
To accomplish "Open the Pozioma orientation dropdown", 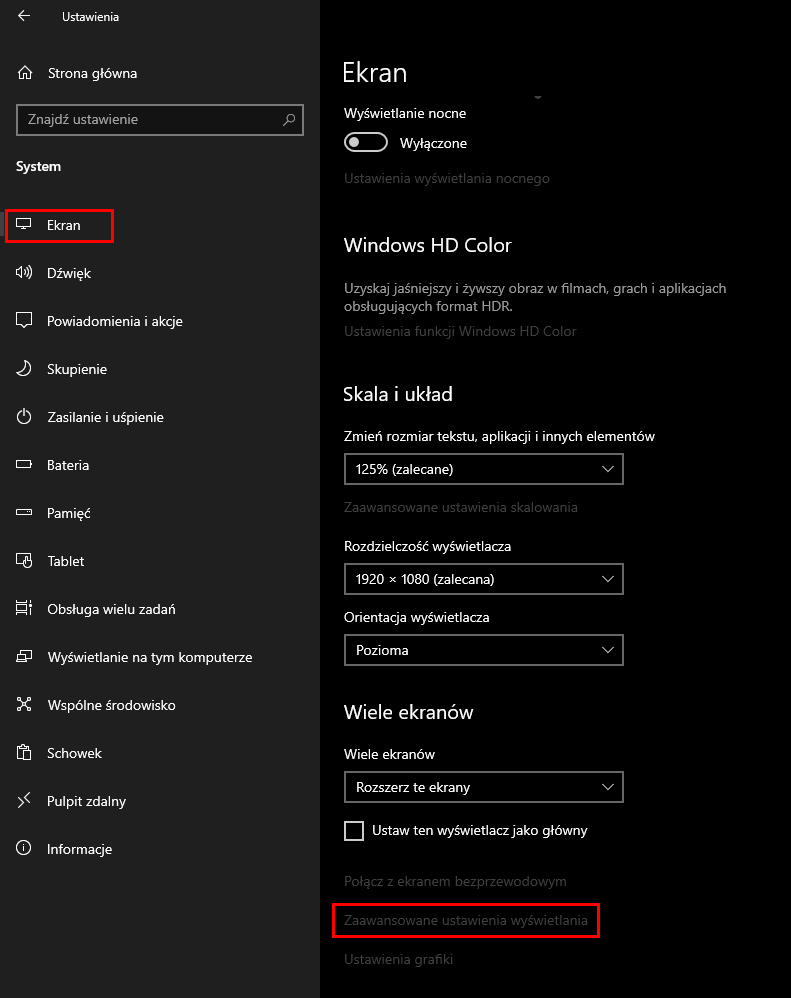I will tap(484, 650).
